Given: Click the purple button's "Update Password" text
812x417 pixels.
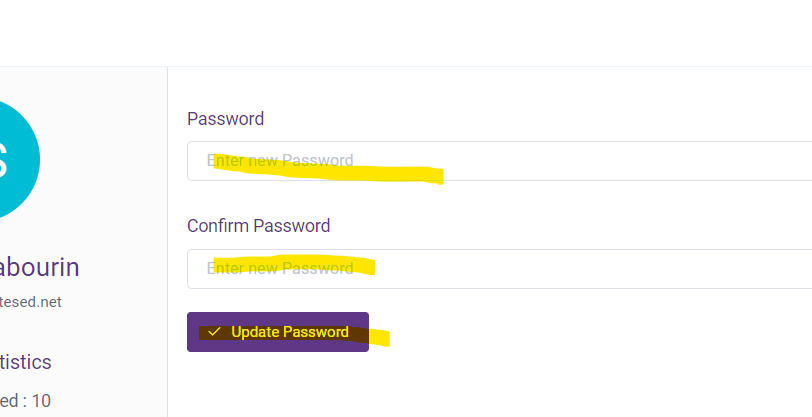Looking at the screenshot, I should pyautogui.click(x=290, y=332).
